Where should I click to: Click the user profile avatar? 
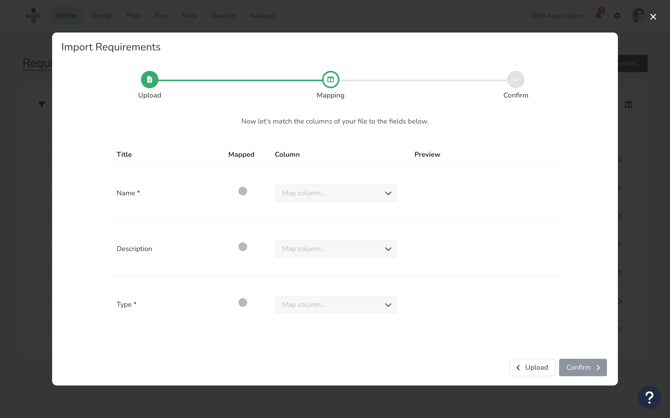pos(638,16)
